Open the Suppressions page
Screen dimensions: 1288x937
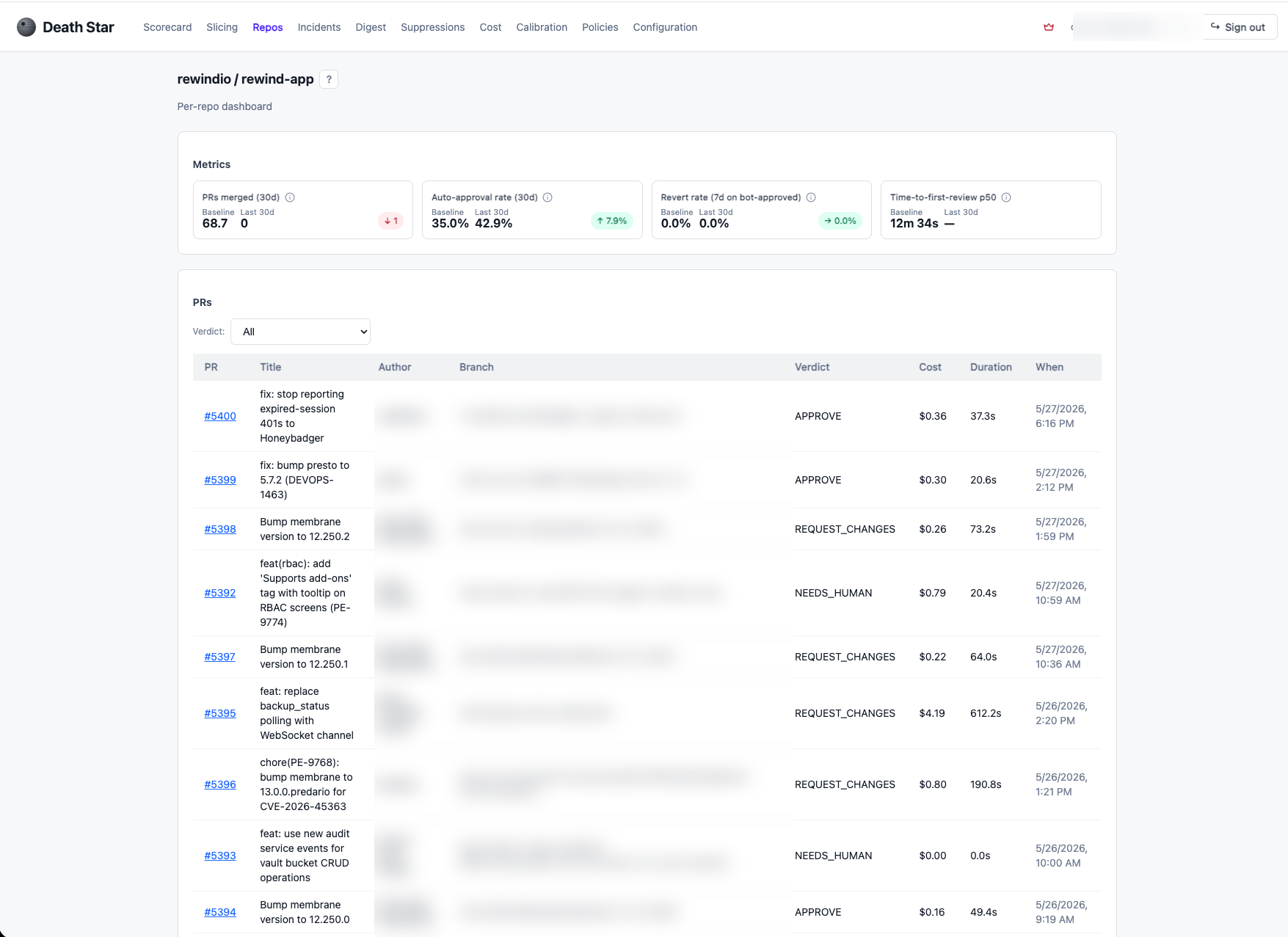click(433, 27)
